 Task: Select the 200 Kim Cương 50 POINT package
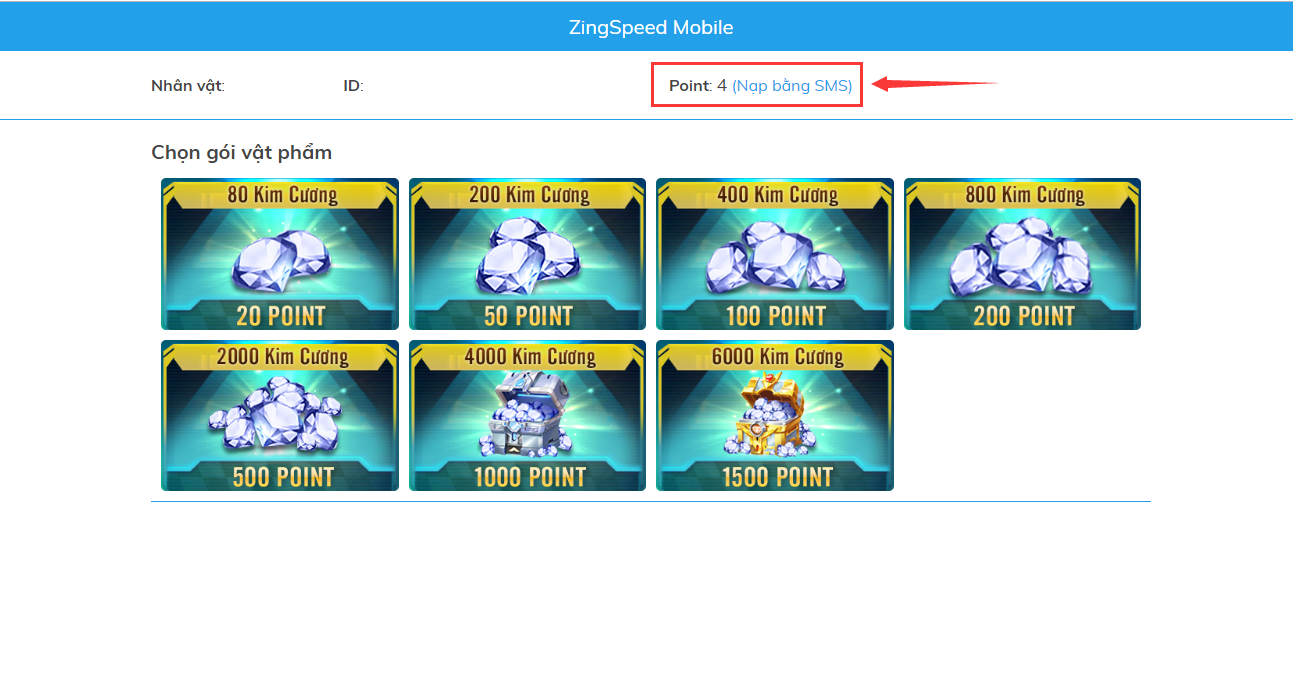[x=527, y=254]
